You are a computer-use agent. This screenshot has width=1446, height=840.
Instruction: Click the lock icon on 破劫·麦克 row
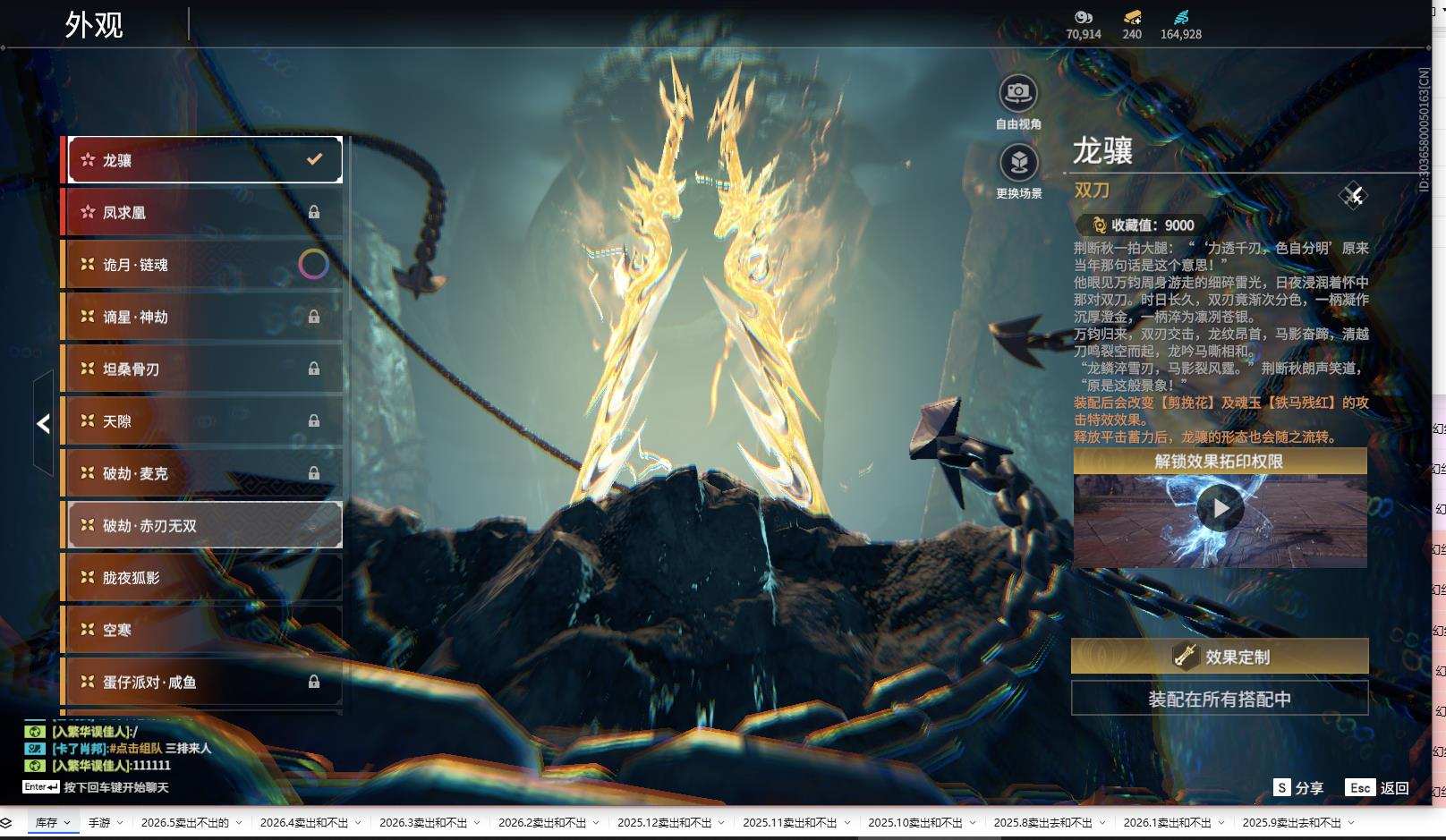pyautogui.click(x=314, y=472)
